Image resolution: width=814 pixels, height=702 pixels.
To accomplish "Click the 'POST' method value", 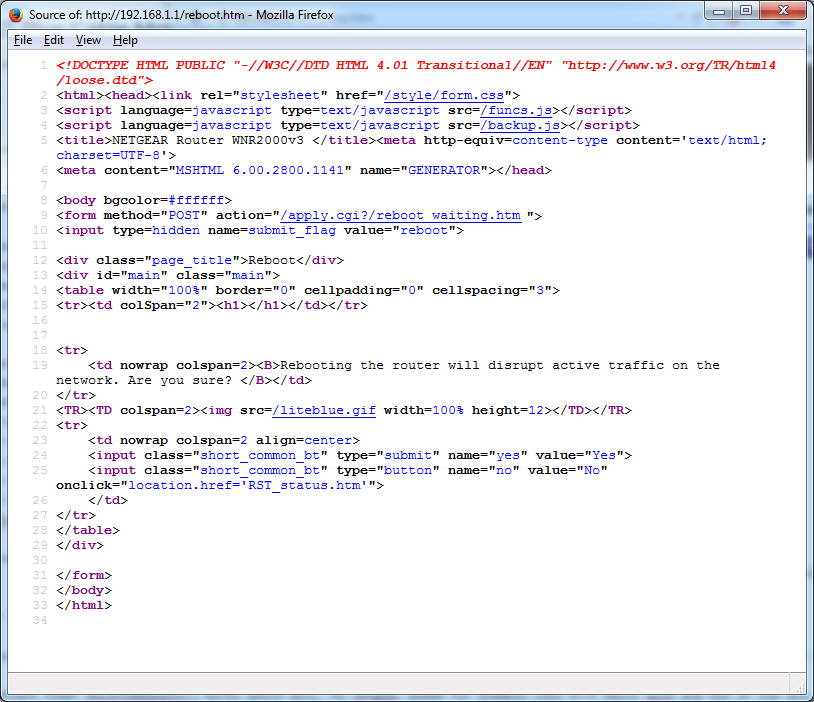I will [x=184, y=215].
